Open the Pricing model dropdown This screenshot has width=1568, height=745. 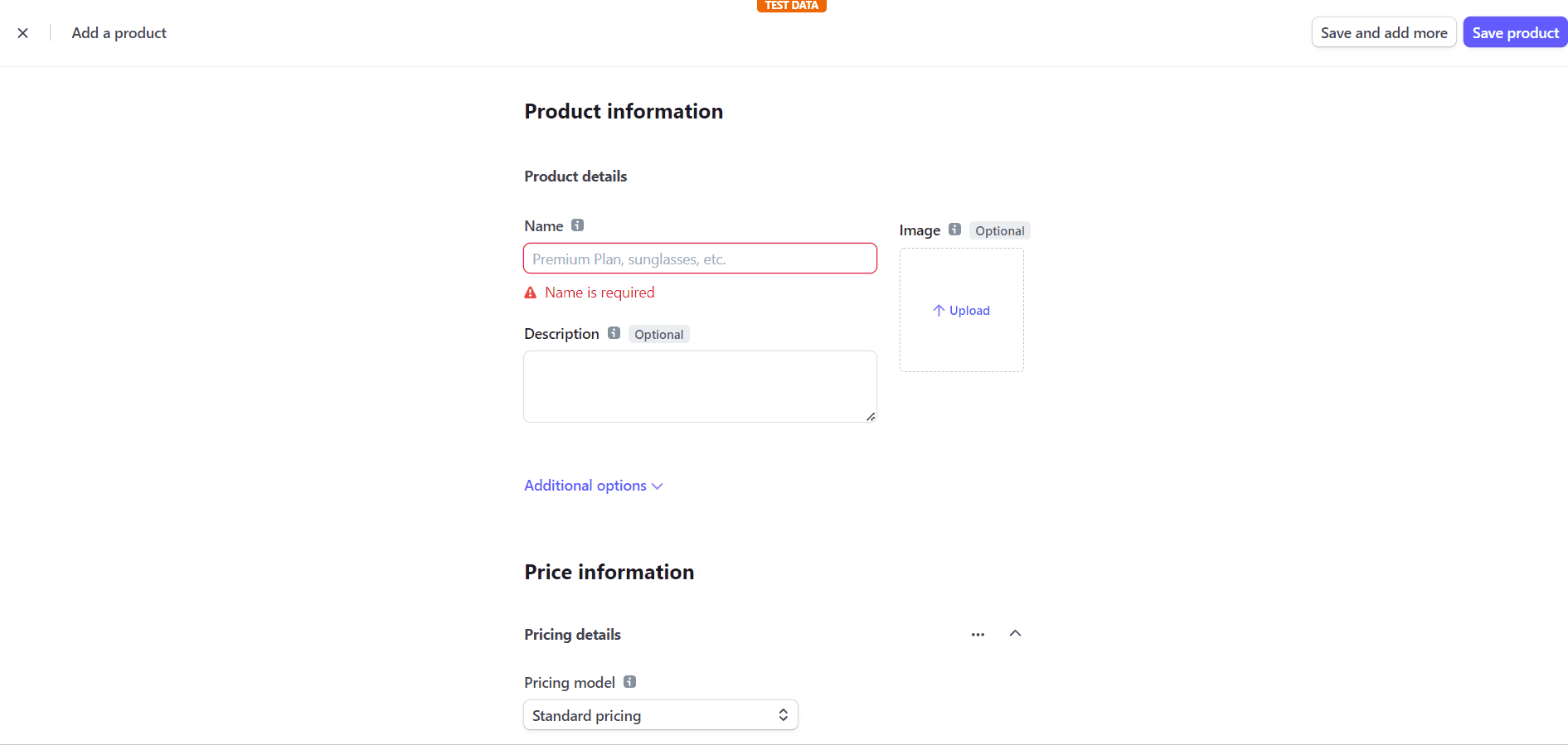pos(661,715)
